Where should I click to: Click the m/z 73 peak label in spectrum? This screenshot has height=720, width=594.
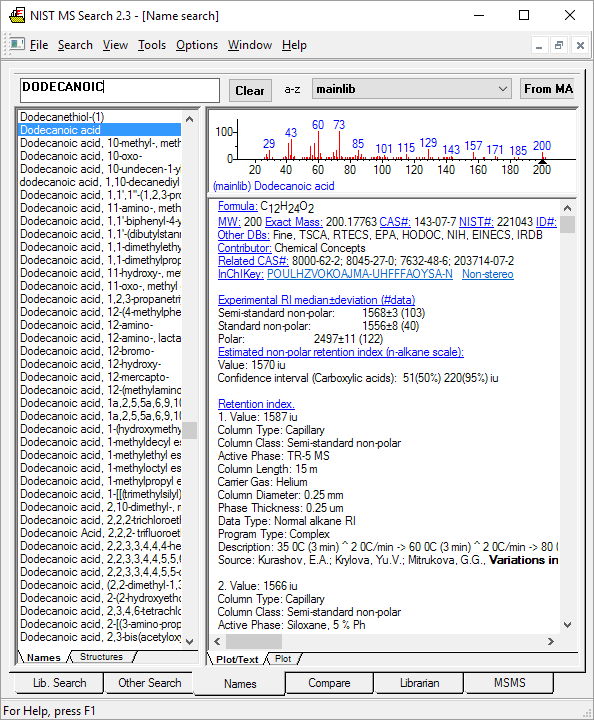click(339, 125)
